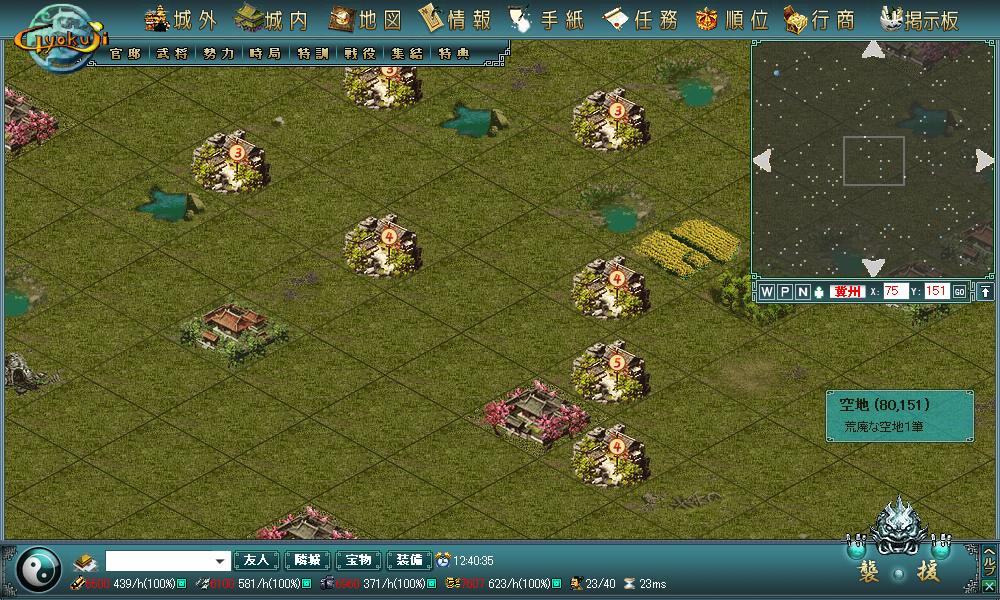
Task: Open the empty dropdown in the bottom bar
Action: coord(168,561)
